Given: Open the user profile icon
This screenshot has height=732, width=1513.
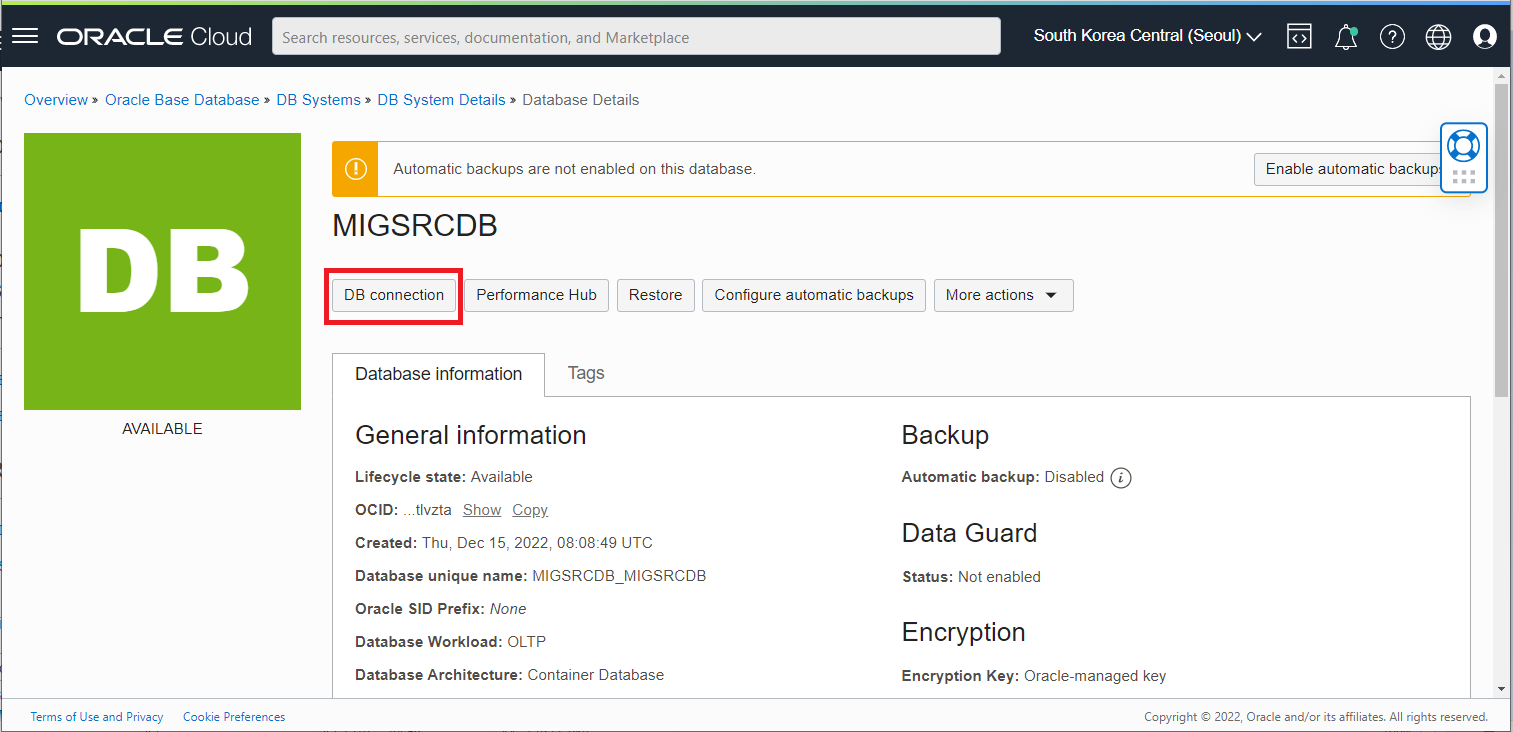Looking at the screenshot, I should tap(1485, 37).
